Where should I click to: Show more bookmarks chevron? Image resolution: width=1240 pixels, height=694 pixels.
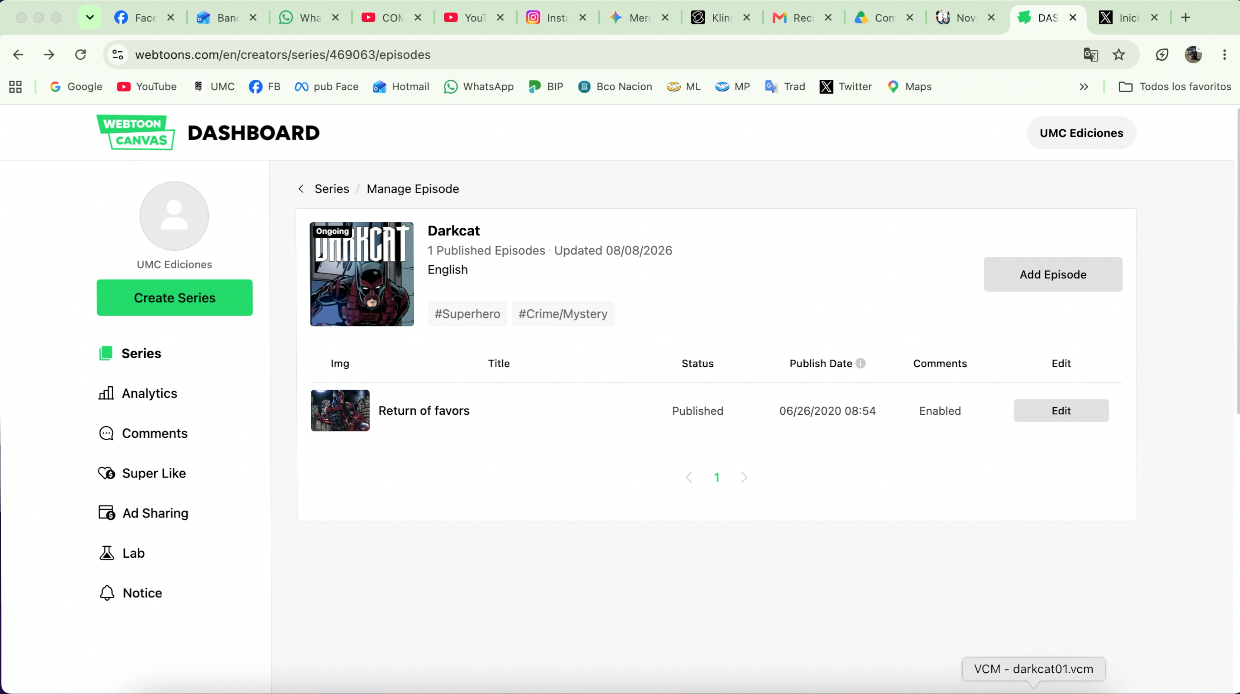coord(1084,87)
